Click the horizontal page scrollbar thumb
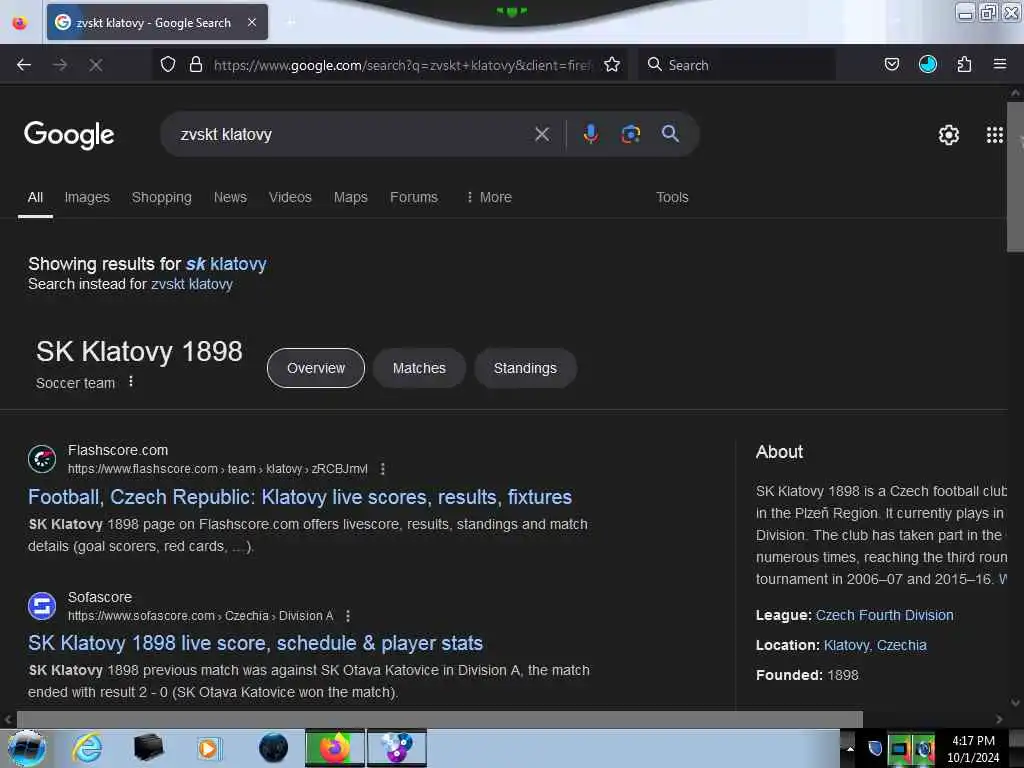This screenshot has height=768, width=1024. [x=440, y=720]
